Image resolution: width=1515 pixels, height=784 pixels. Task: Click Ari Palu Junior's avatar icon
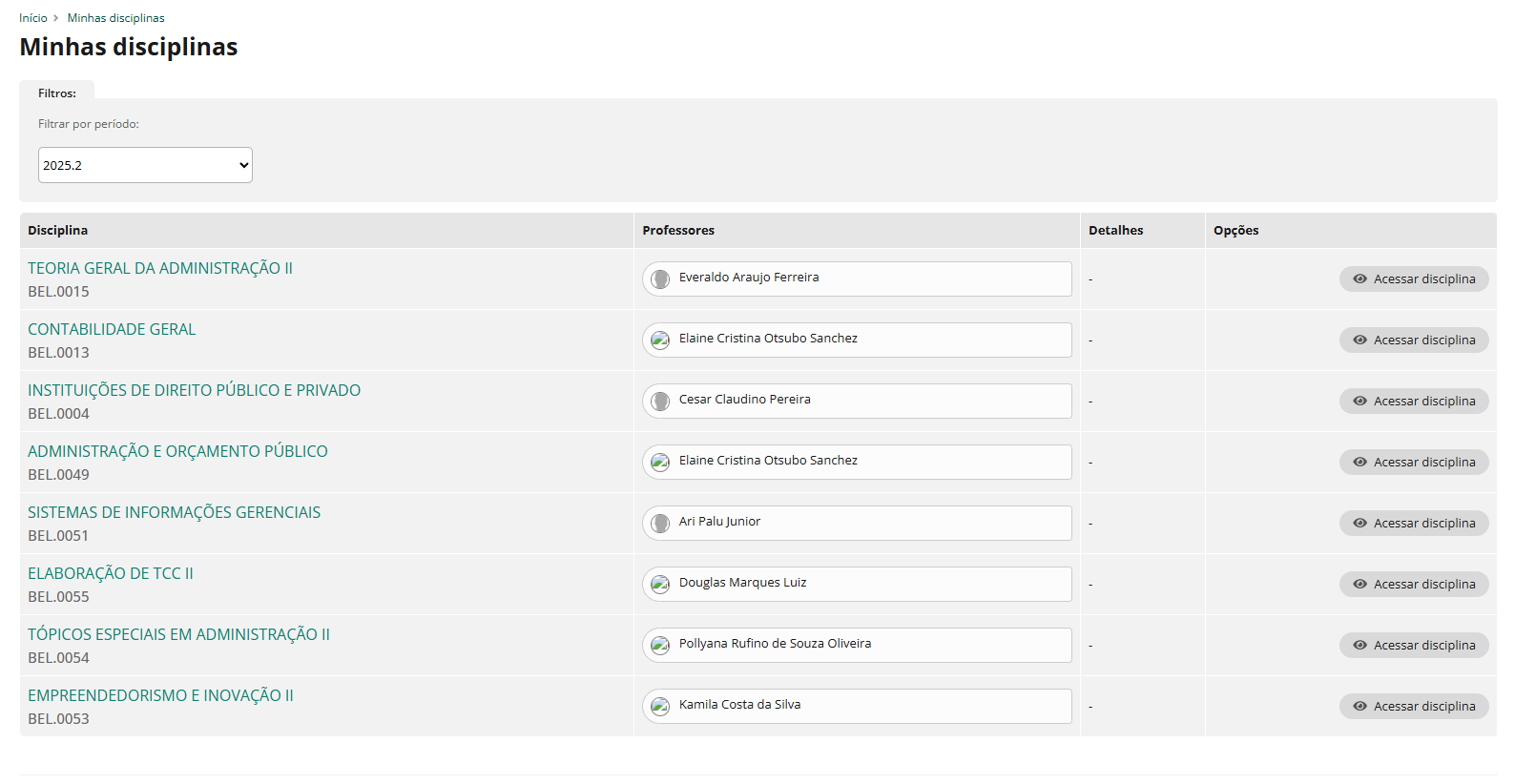(x=660, y=524)
